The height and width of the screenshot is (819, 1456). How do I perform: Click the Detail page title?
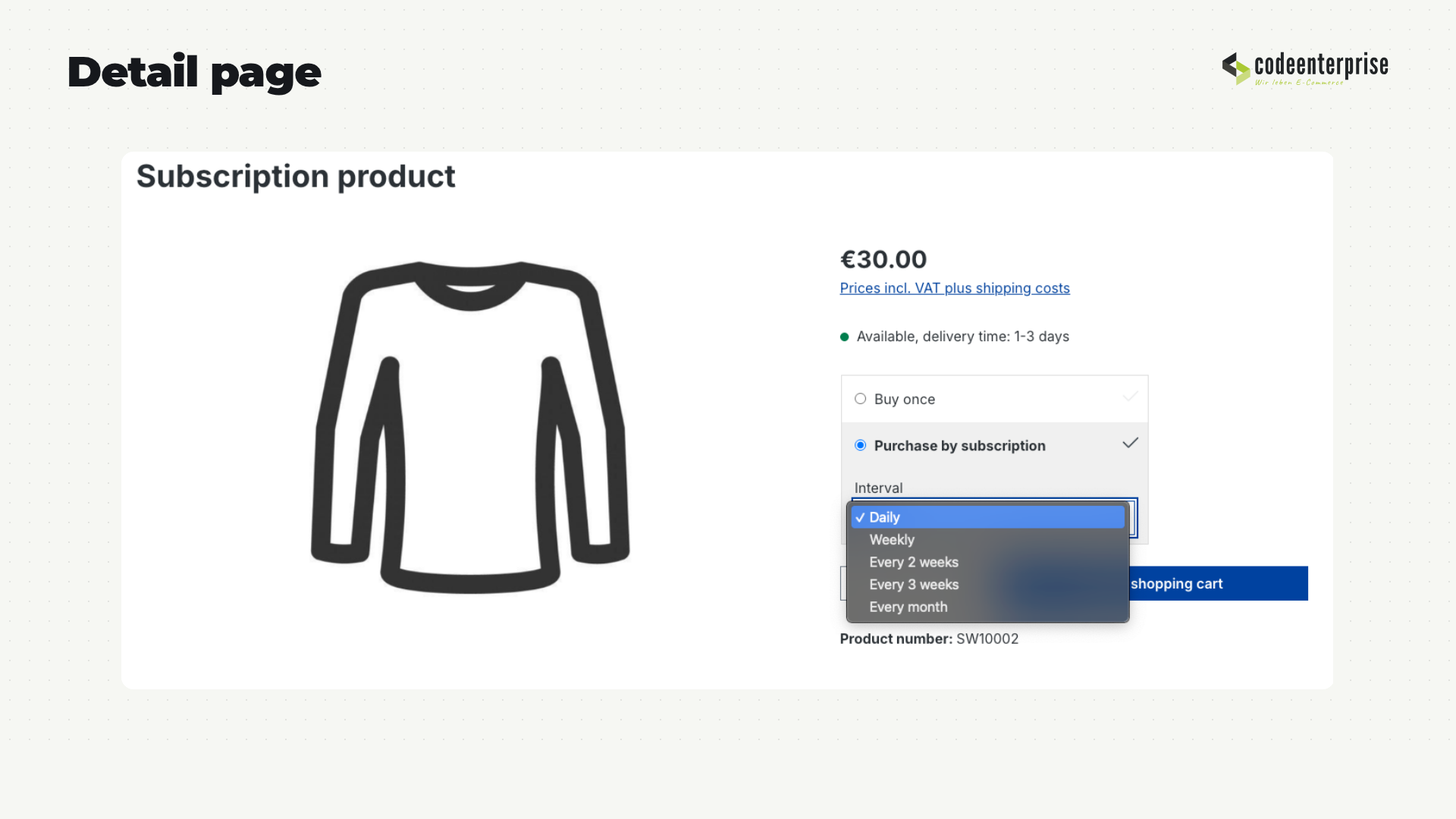[194, 73]
